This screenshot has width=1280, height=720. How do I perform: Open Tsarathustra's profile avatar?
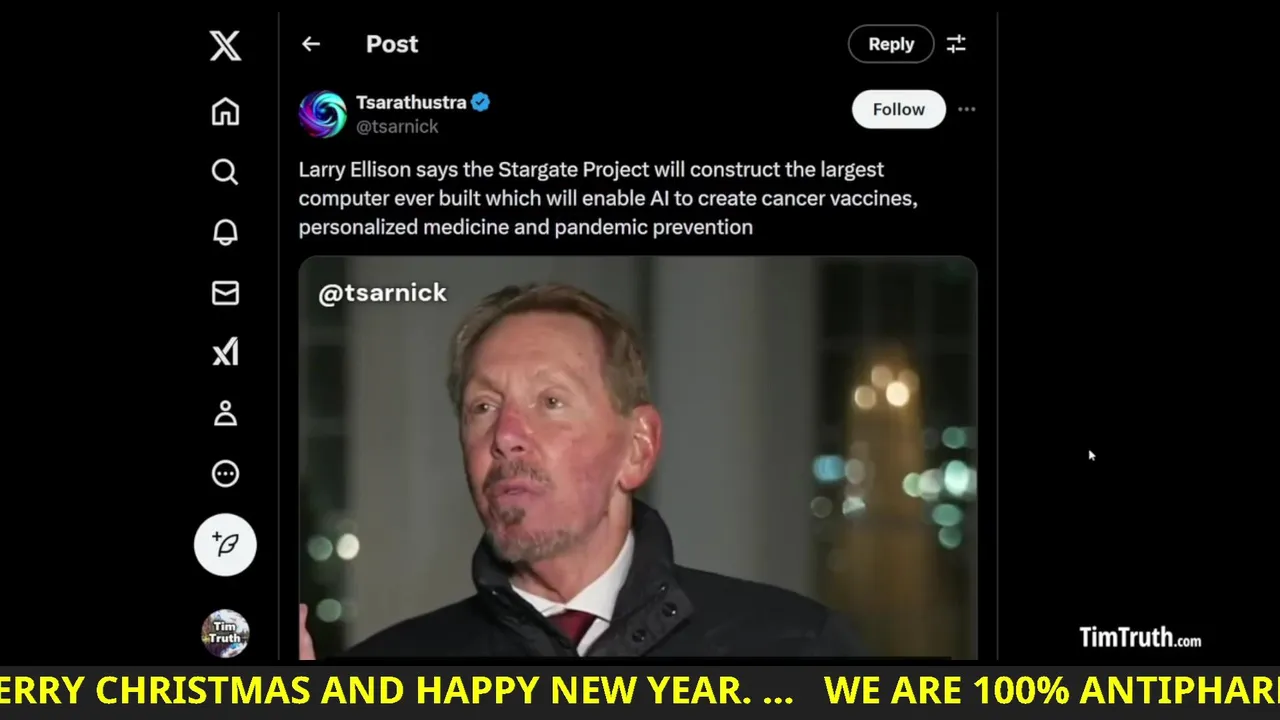tap(322, 114)
